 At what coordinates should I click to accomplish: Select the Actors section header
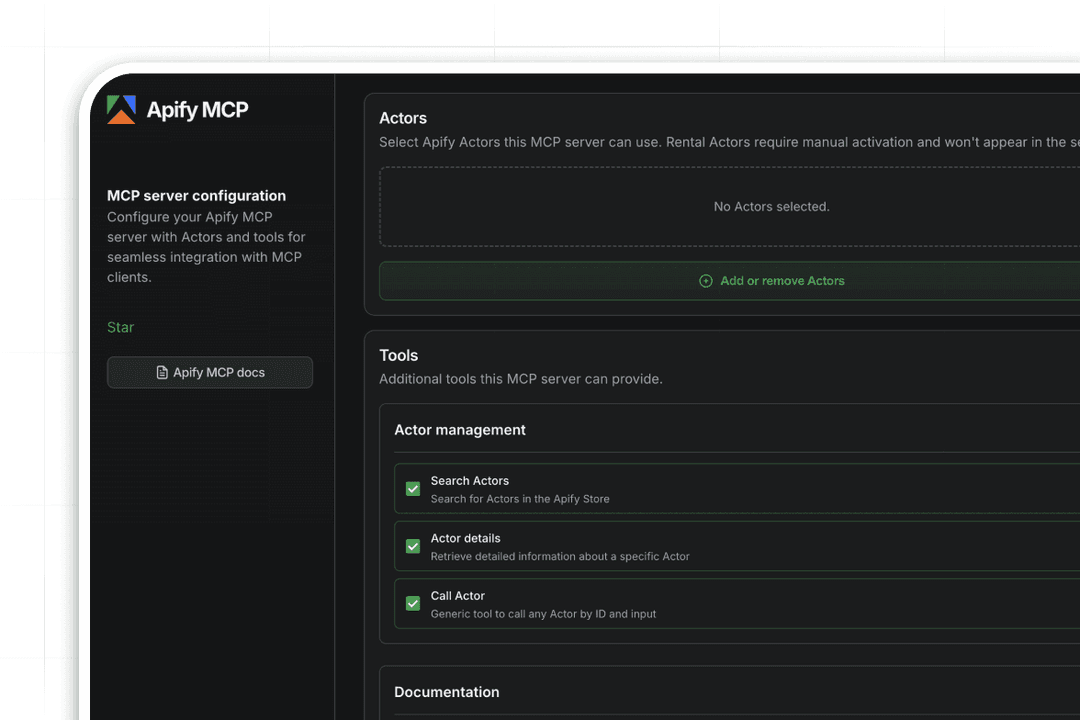coord(403,118)
